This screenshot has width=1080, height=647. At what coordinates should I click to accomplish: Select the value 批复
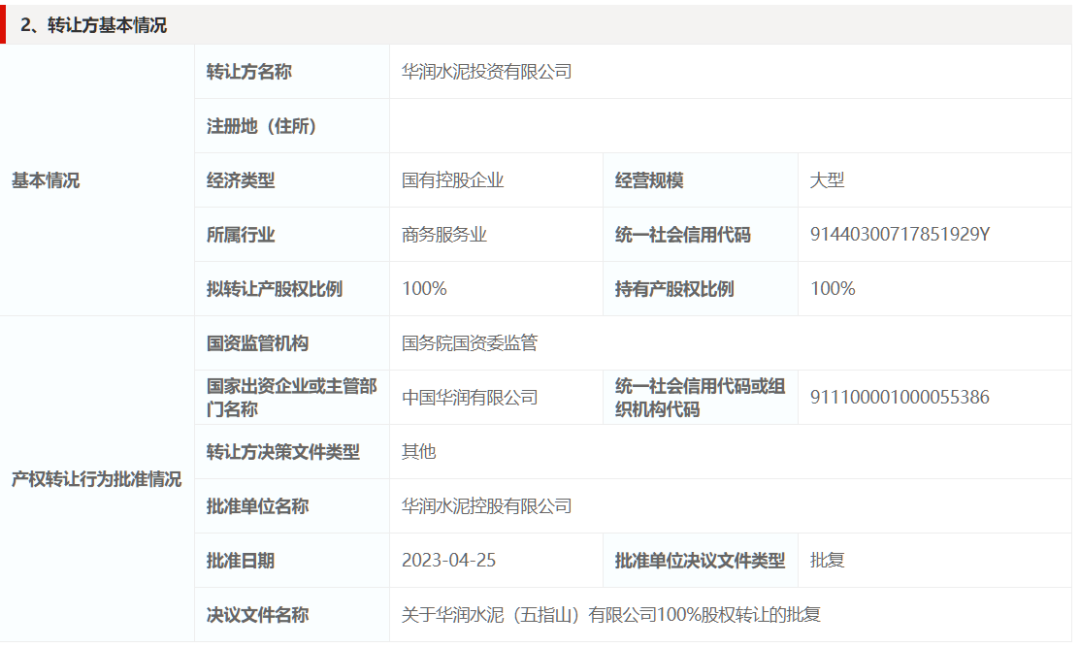[827, 561]
